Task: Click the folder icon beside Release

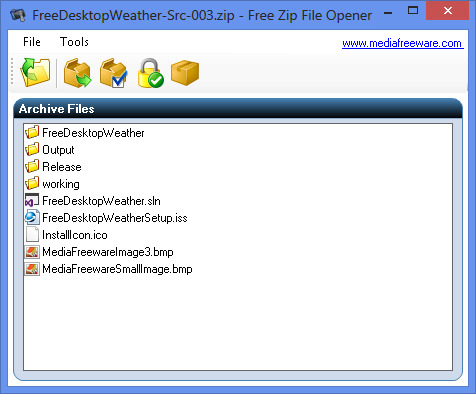Action: click(x=32, y=166)
